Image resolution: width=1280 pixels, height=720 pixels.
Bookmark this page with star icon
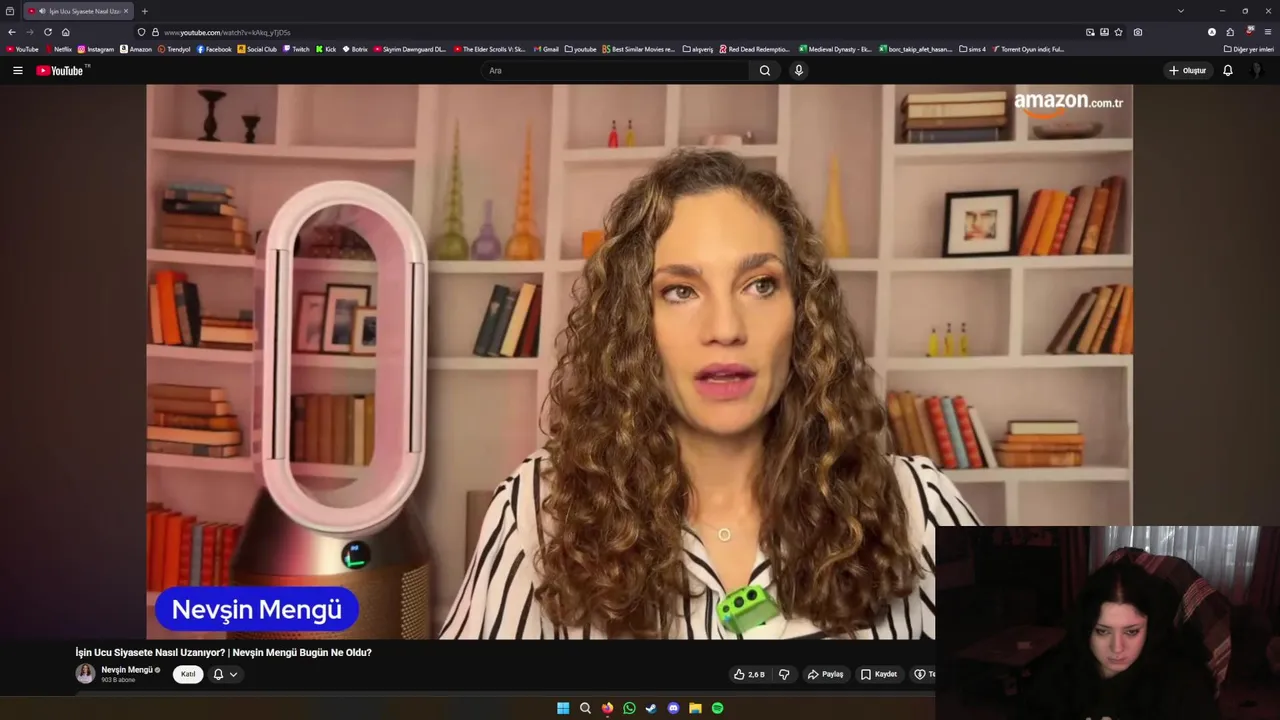point(1118,32)
